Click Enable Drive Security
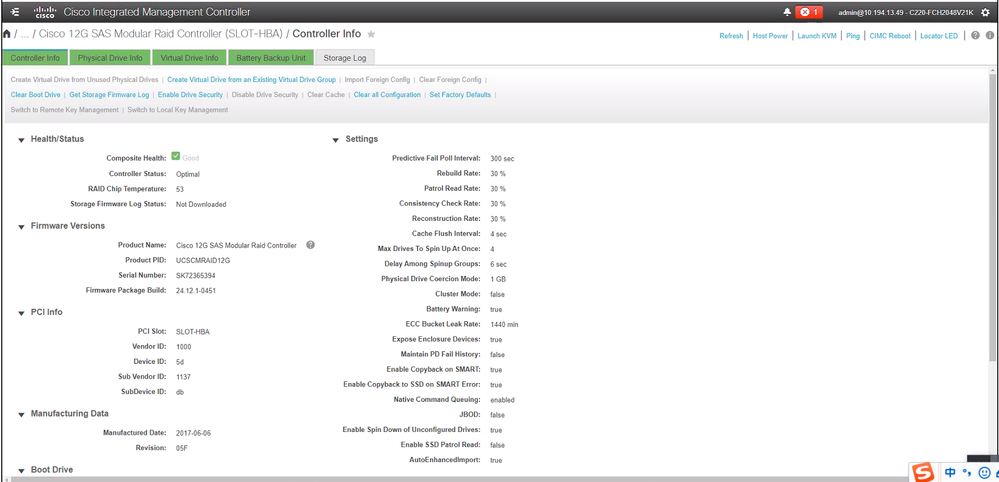 click(x=190, y=95)
